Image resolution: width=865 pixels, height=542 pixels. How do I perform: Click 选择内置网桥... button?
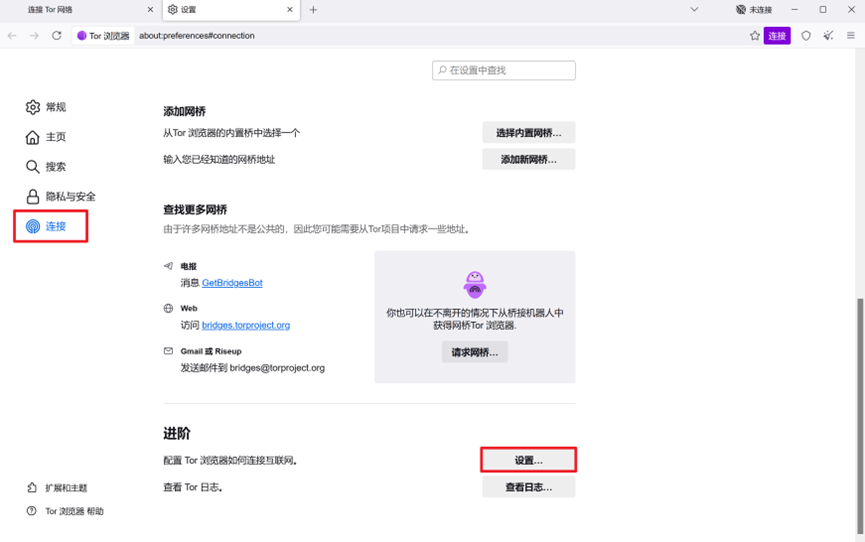pyautogui.click(x=528, y=133)
